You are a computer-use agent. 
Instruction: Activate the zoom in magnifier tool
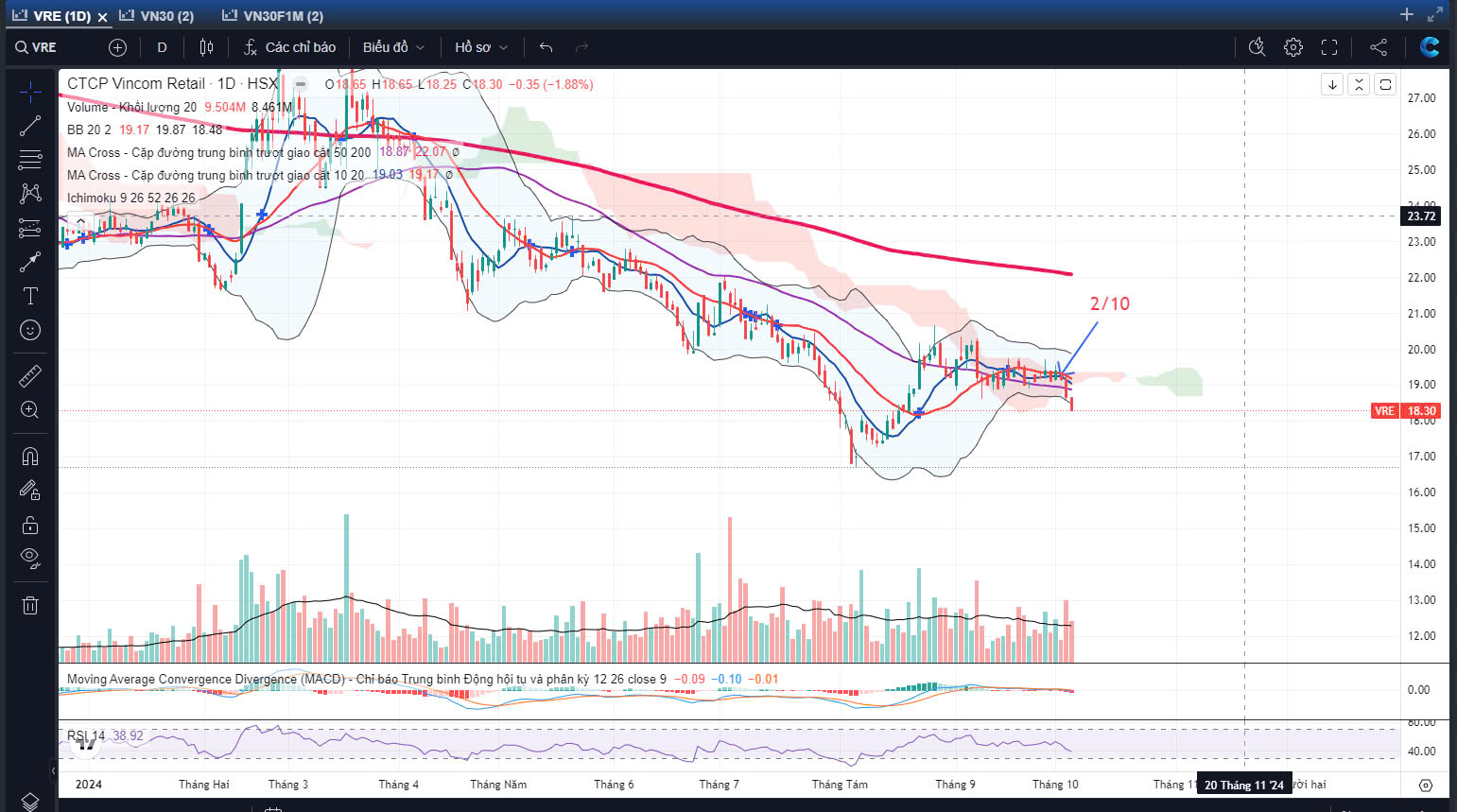click(x=30, y=409)
